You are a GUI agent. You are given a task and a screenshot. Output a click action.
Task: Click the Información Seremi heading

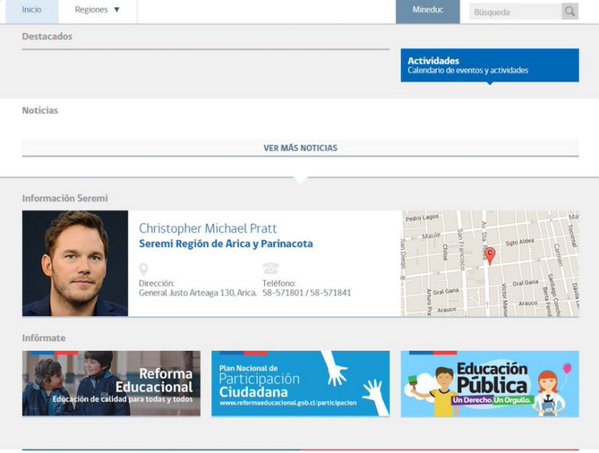tap(65, 198)
